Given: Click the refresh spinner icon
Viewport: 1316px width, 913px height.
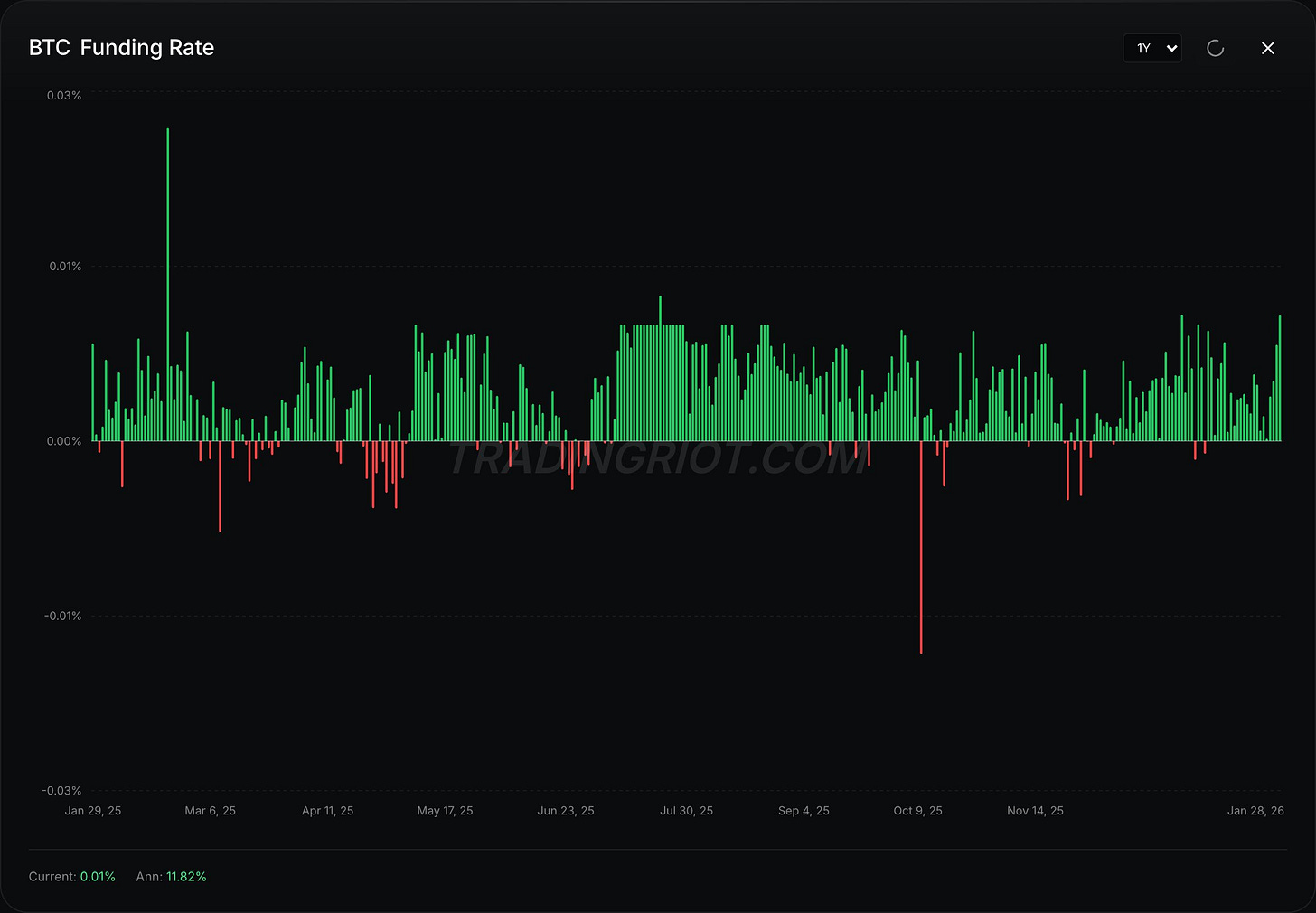Looking at the screenshot, I should click(1216, 48).
